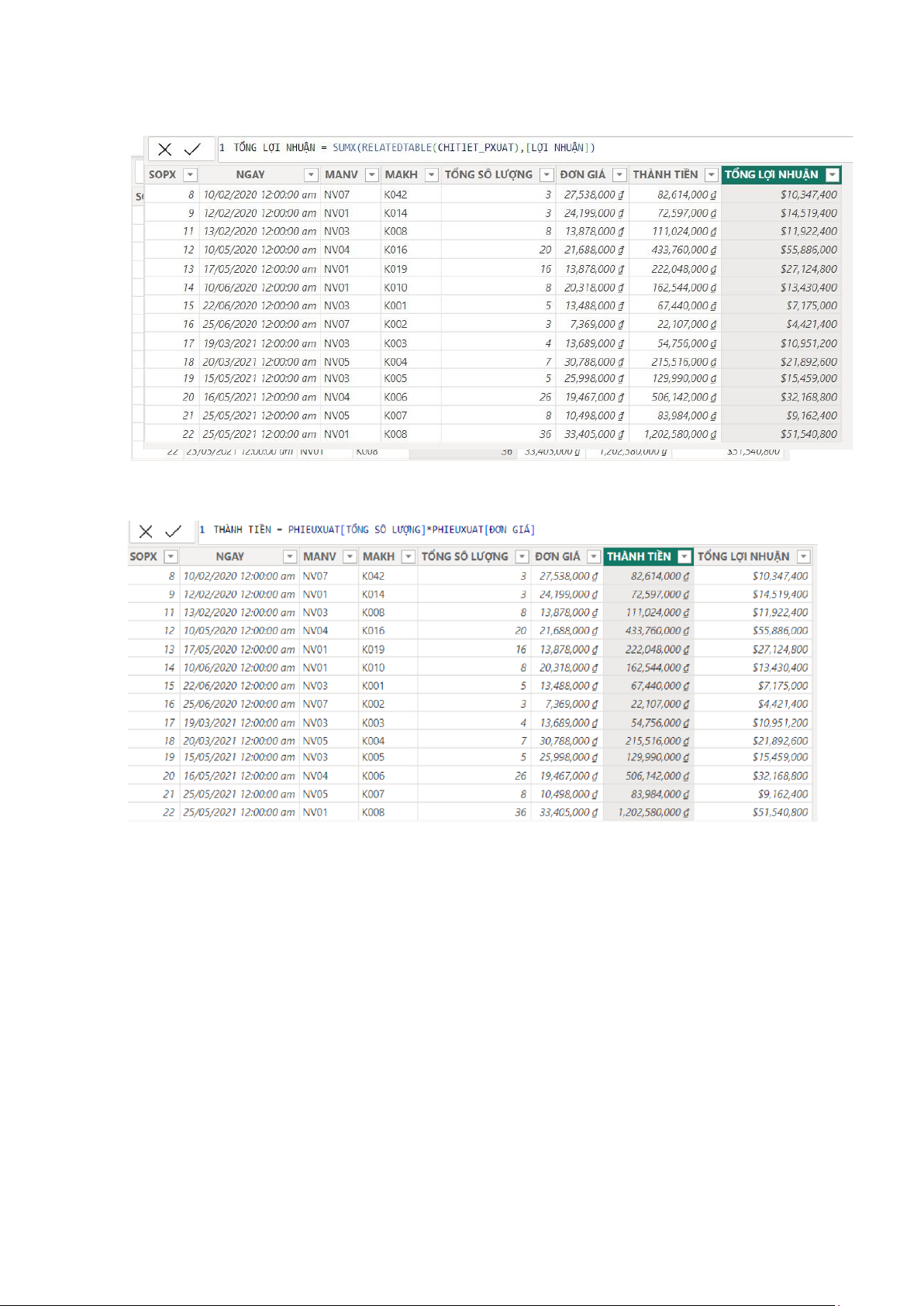Select the THÀNH TIỀN column header in bottom table

[x=639, y=557]
